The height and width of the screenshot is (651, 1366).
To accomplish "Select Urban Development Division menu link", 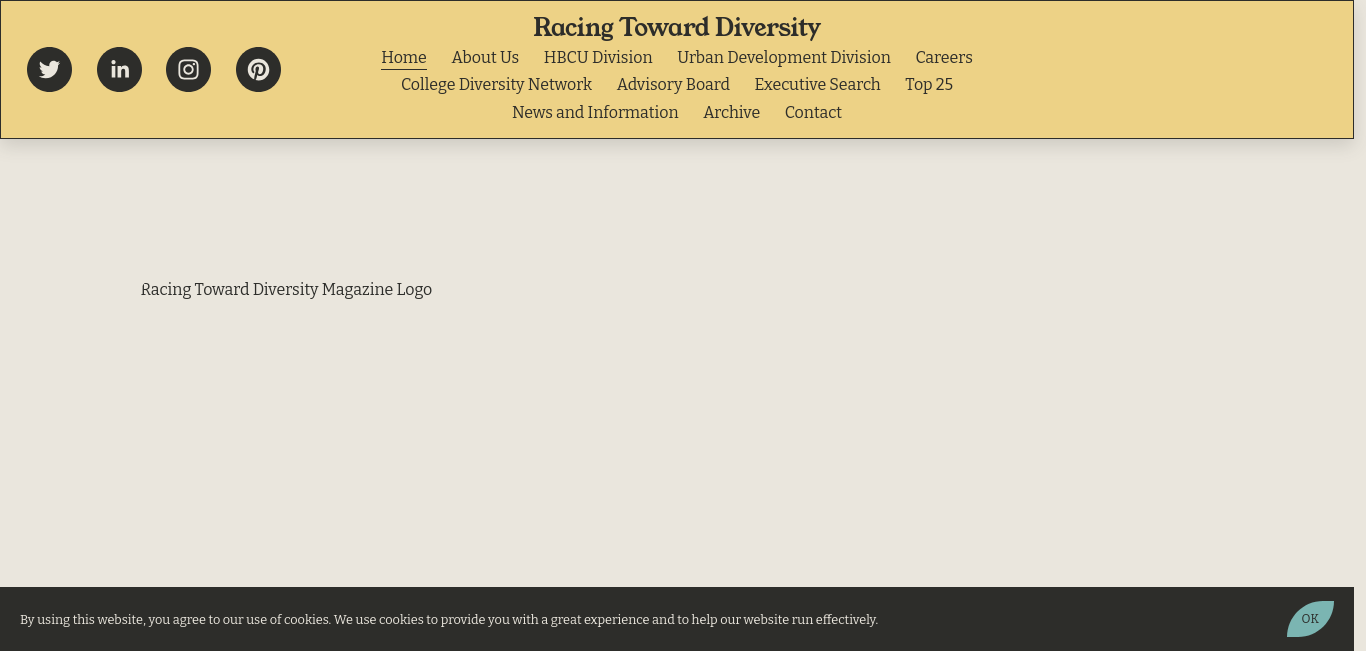I will 784,57.
